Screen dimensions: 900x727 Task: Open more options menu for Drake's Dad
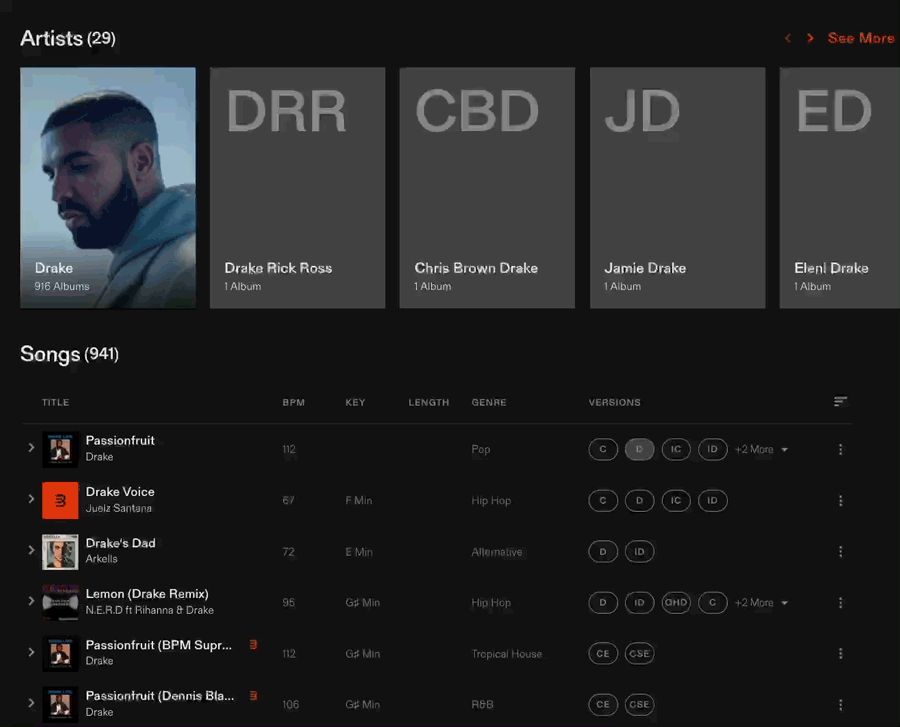(840, 551)
